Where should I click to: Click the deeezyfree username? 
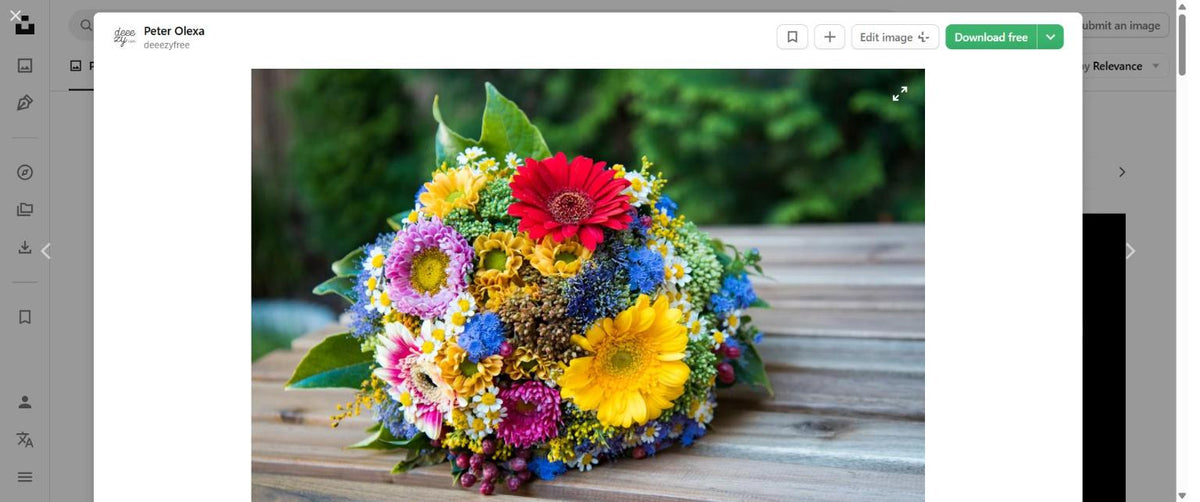tap(167, 45)
